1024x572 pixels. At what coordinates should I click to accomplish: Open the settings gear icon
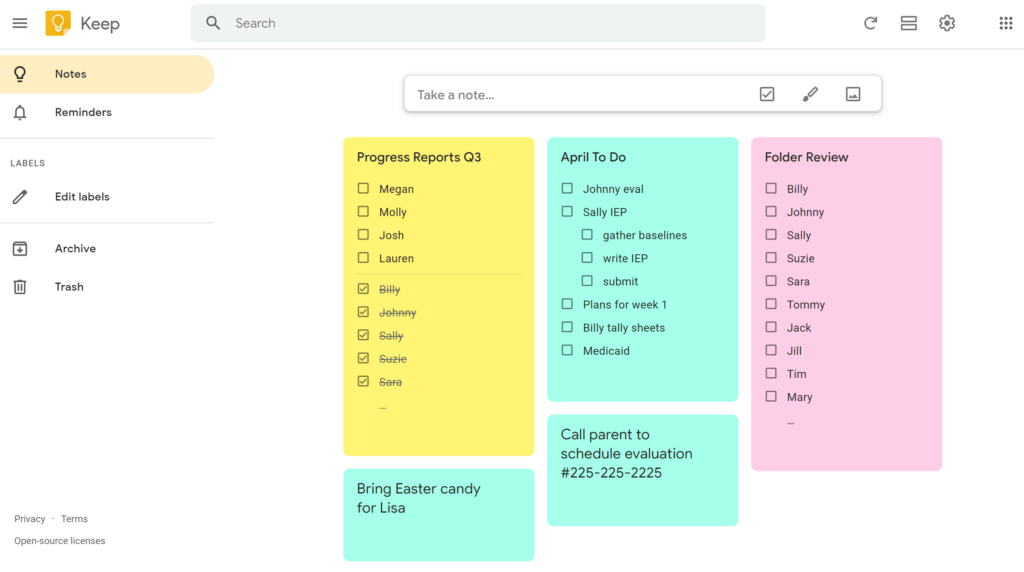click(947, 24)
